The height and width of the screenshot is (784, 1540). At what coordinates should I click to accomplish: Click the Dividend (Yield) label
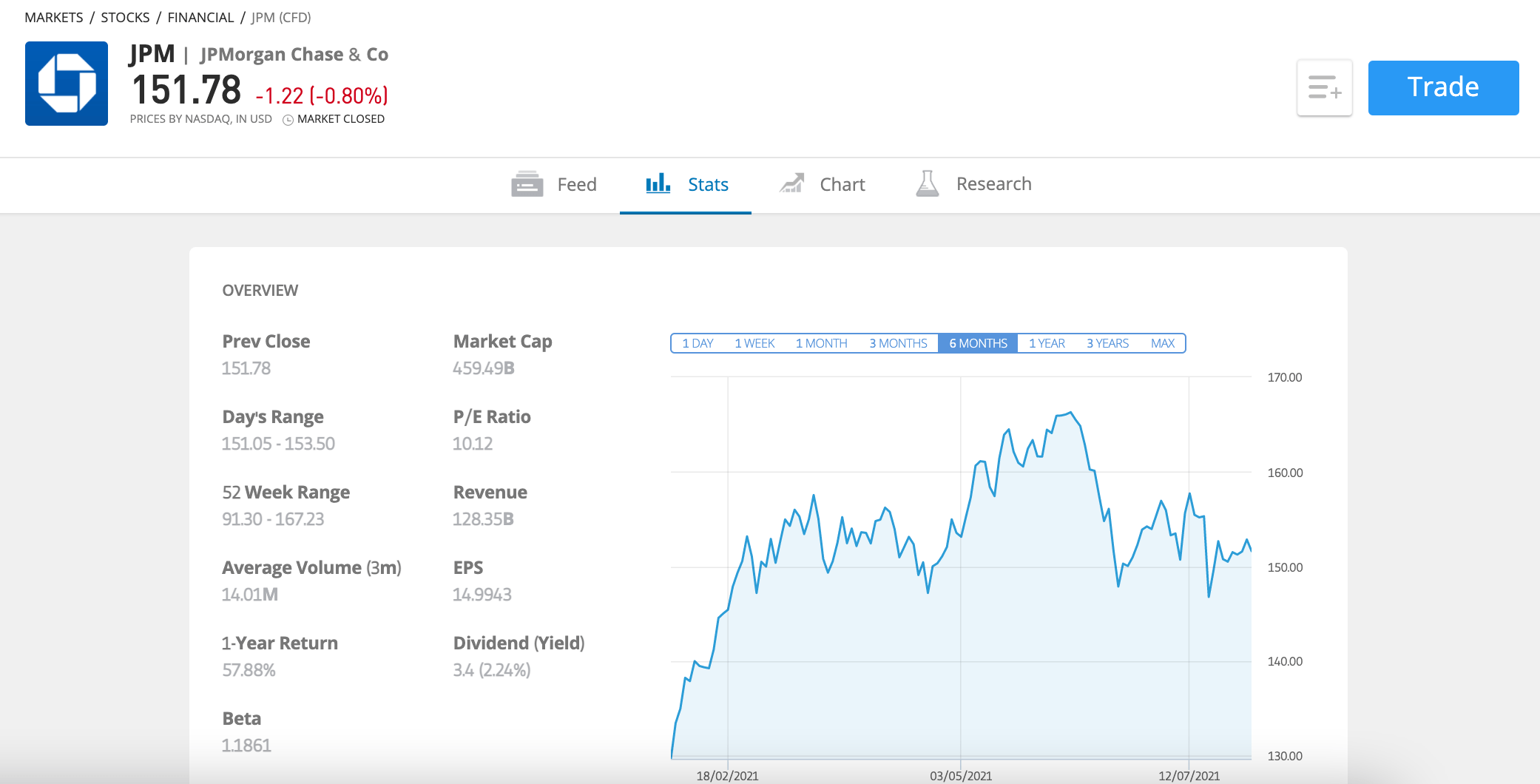pyautogui.click(x=519, y=643)
